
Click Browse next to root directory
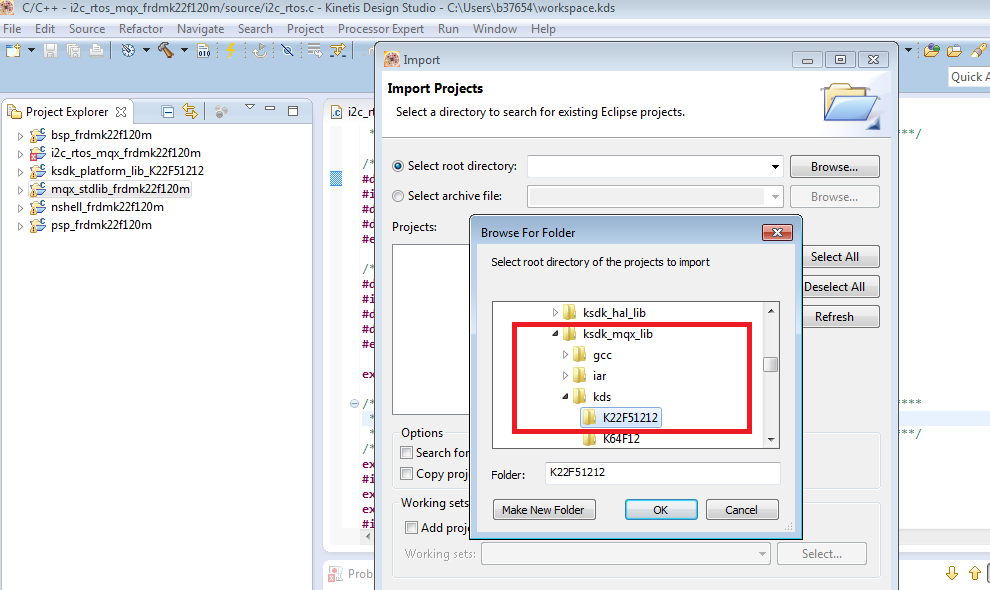click(x=834, y=167)
